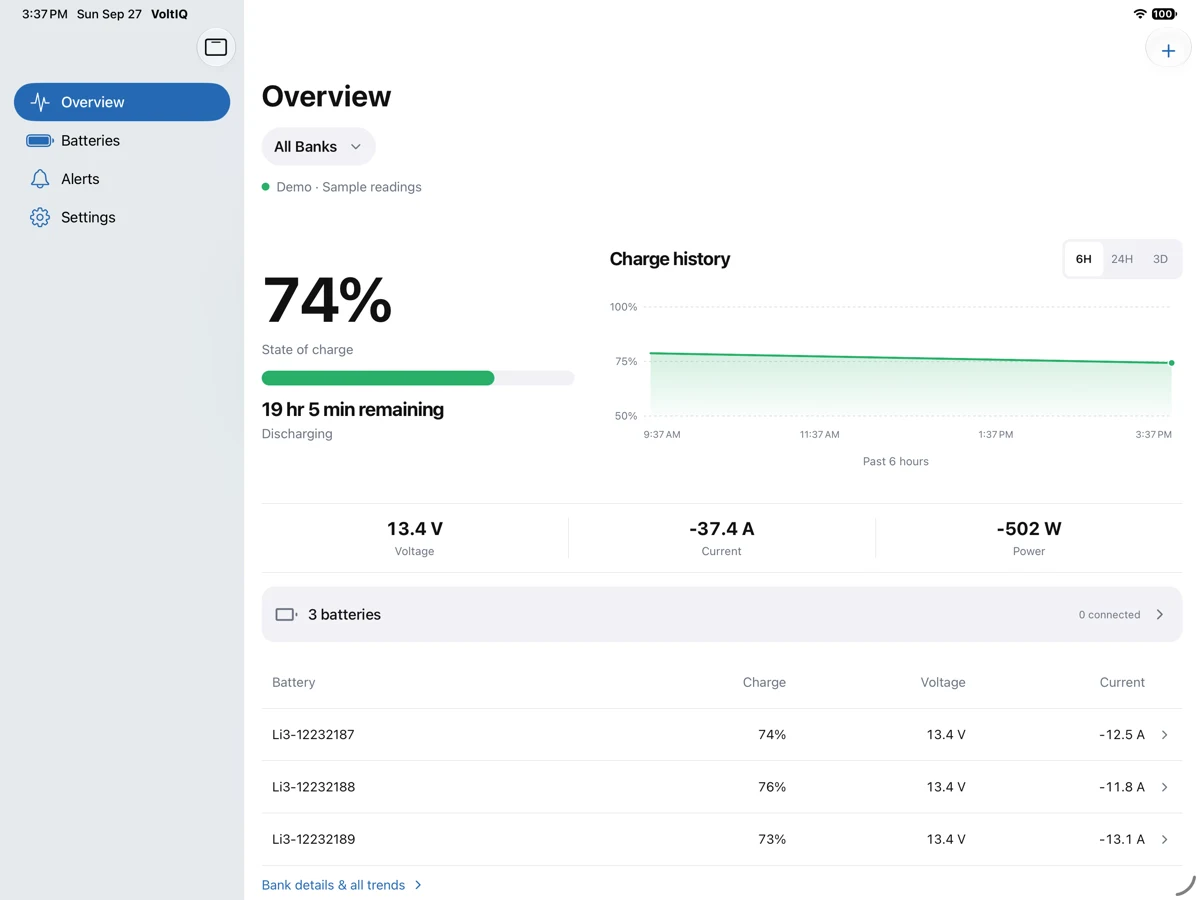Switch chart range to 24H

(x=1122, y=259)
